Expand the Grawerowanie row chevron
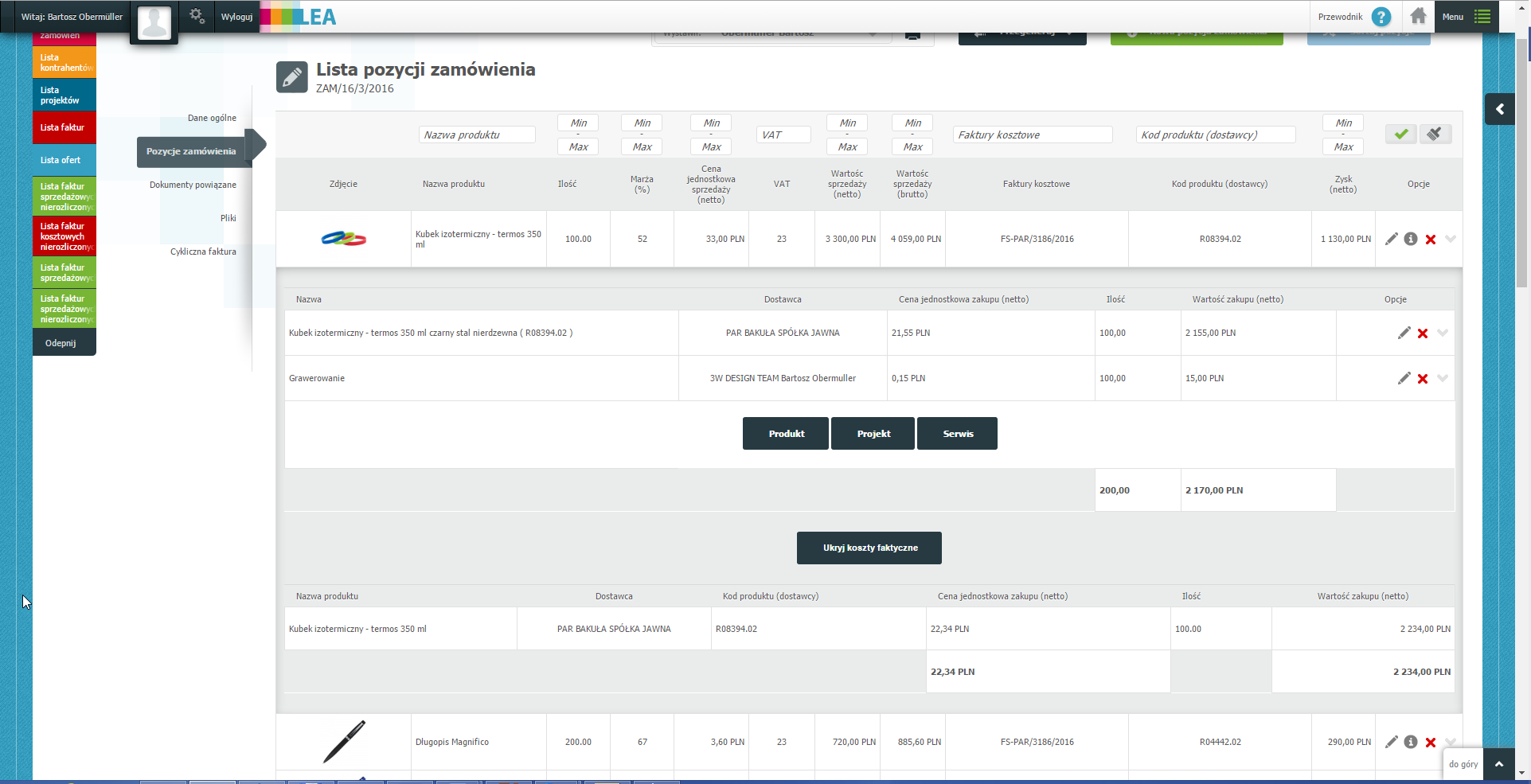 click(1443, 378)
